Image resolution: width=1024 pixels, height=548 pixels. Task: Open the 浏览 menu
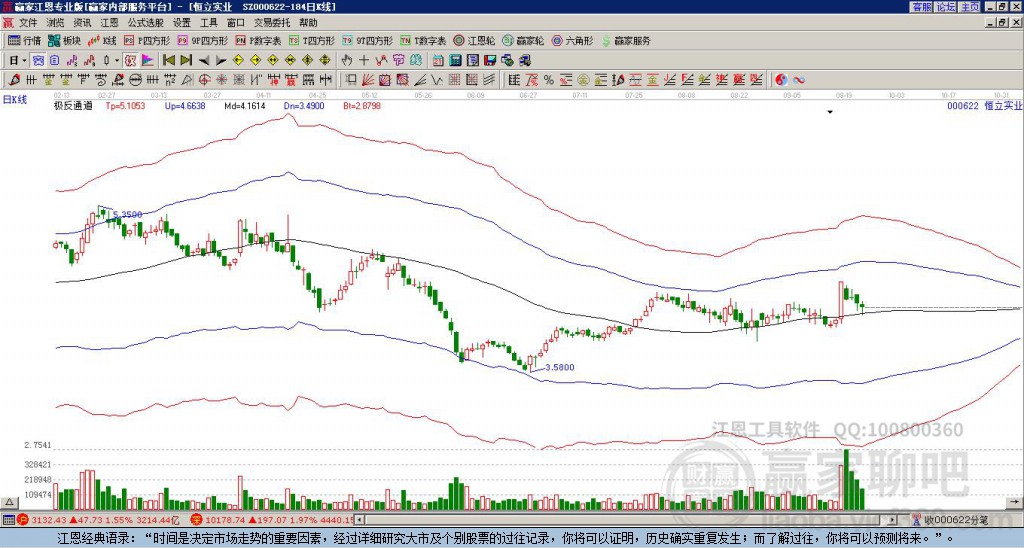click(56, 23)
